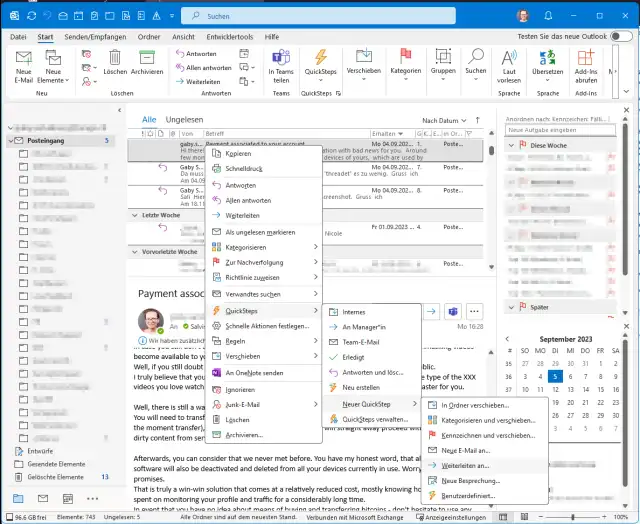Click the sort direction arrow beside Nach Datum
This screenshot has height=524, width=640.
[478, 120]
